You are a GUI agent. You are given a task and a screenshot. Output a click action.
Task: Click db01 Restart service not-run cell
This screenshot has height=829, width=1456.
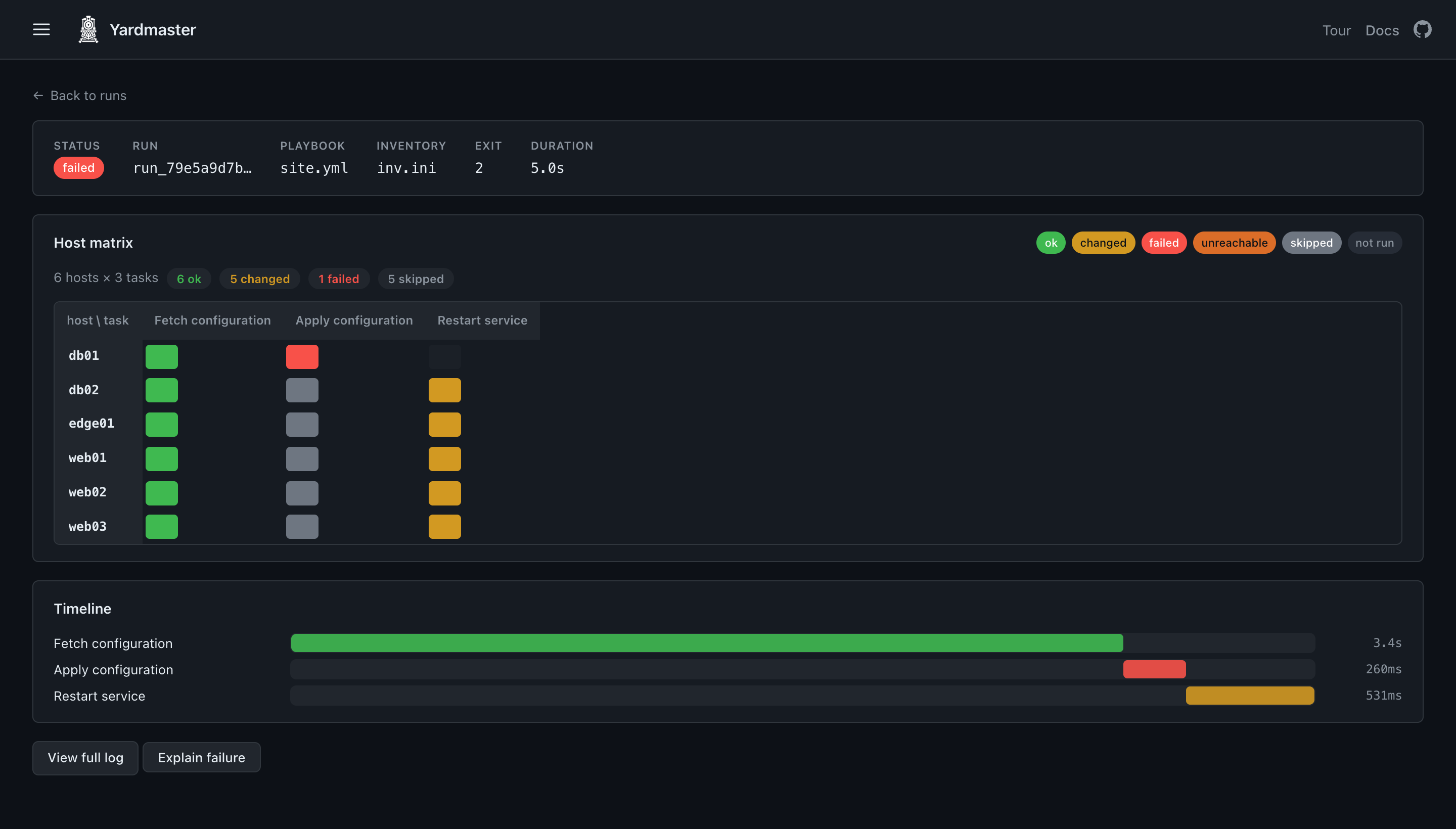[445, 356]
